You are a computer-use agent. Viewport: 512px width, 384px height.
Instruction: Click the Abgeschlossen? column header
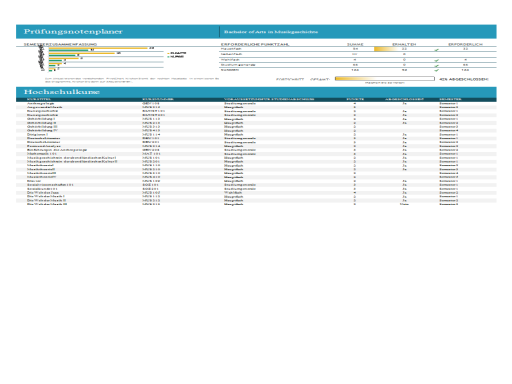click(x=404, y=99)
